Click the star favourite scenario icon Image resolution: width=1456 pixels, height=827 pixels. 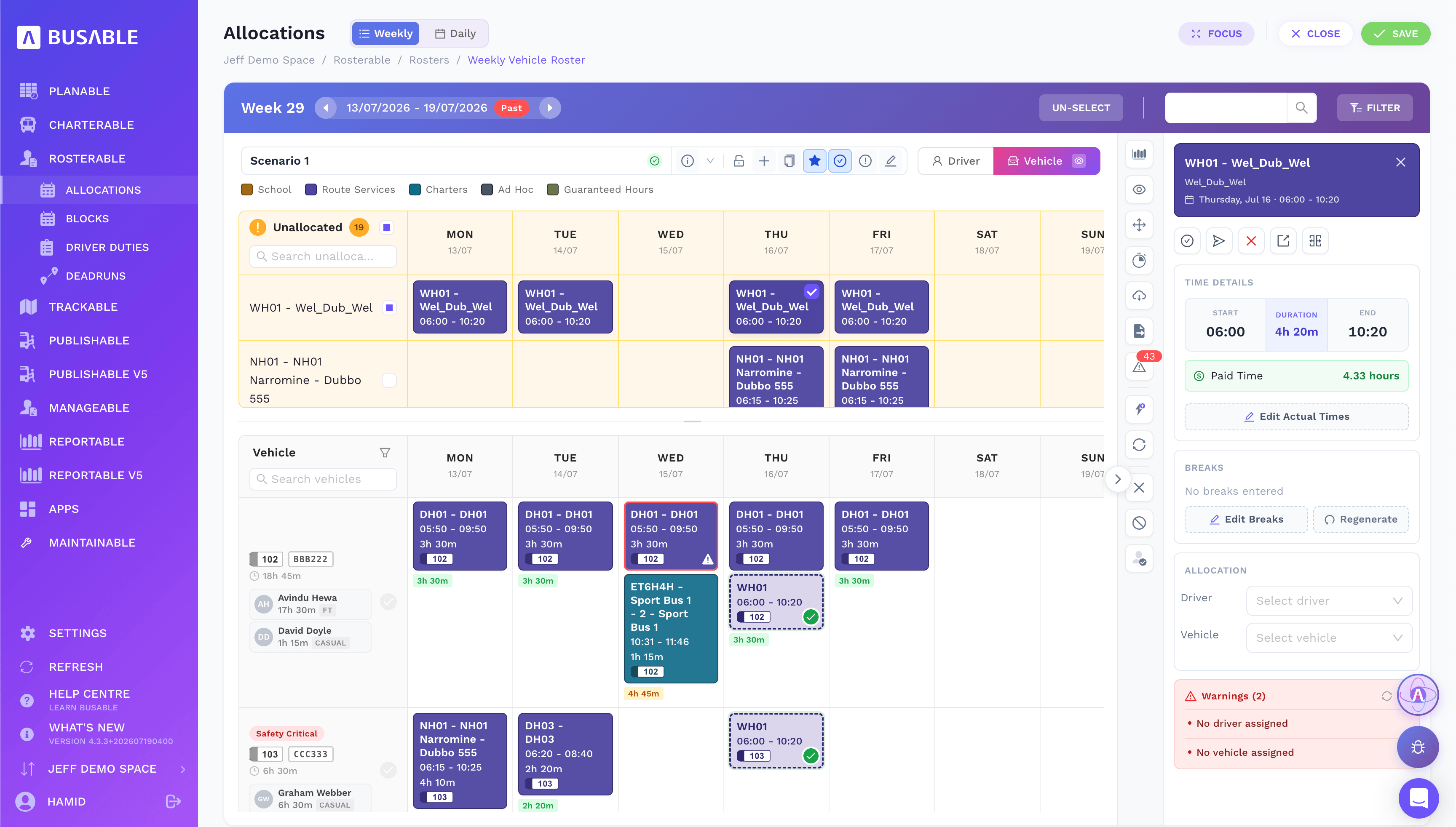pos(814,161)
